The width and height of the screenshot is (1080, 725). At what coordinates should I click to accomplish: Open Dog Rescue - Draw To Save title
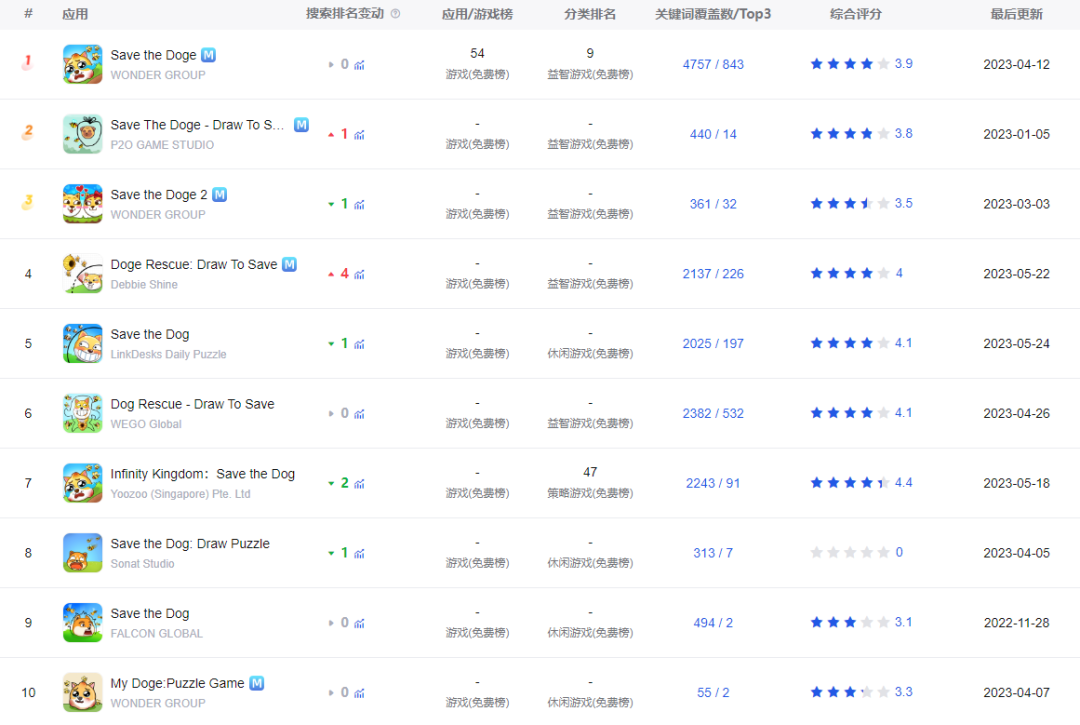[192, 404]
